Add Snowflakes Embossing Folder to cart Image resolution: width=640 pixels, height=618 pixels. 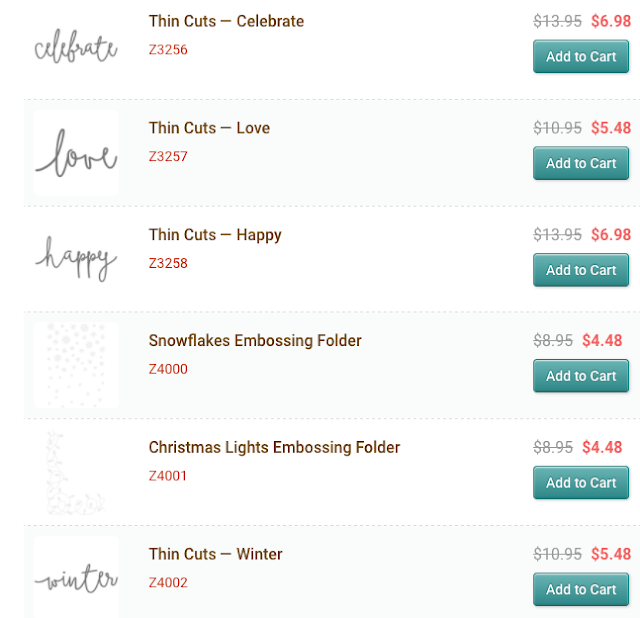580,376
